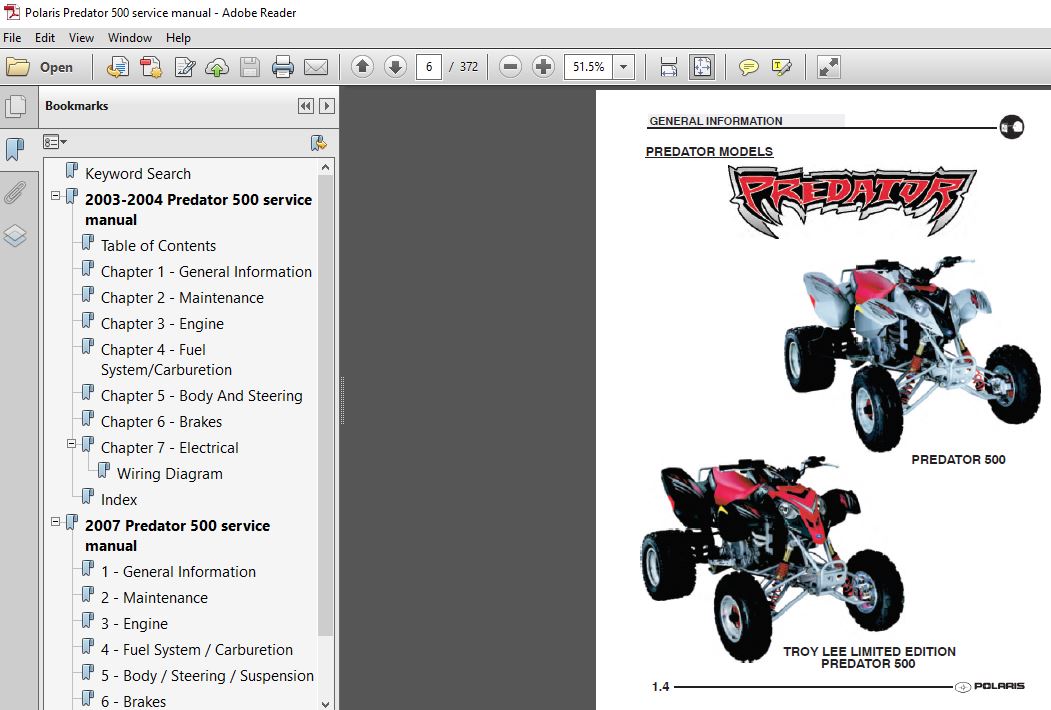Image resolution: width=1051 pixels, height=710 pixels.
Task: Click the Create PDF online icon
Action: (118, 67)
